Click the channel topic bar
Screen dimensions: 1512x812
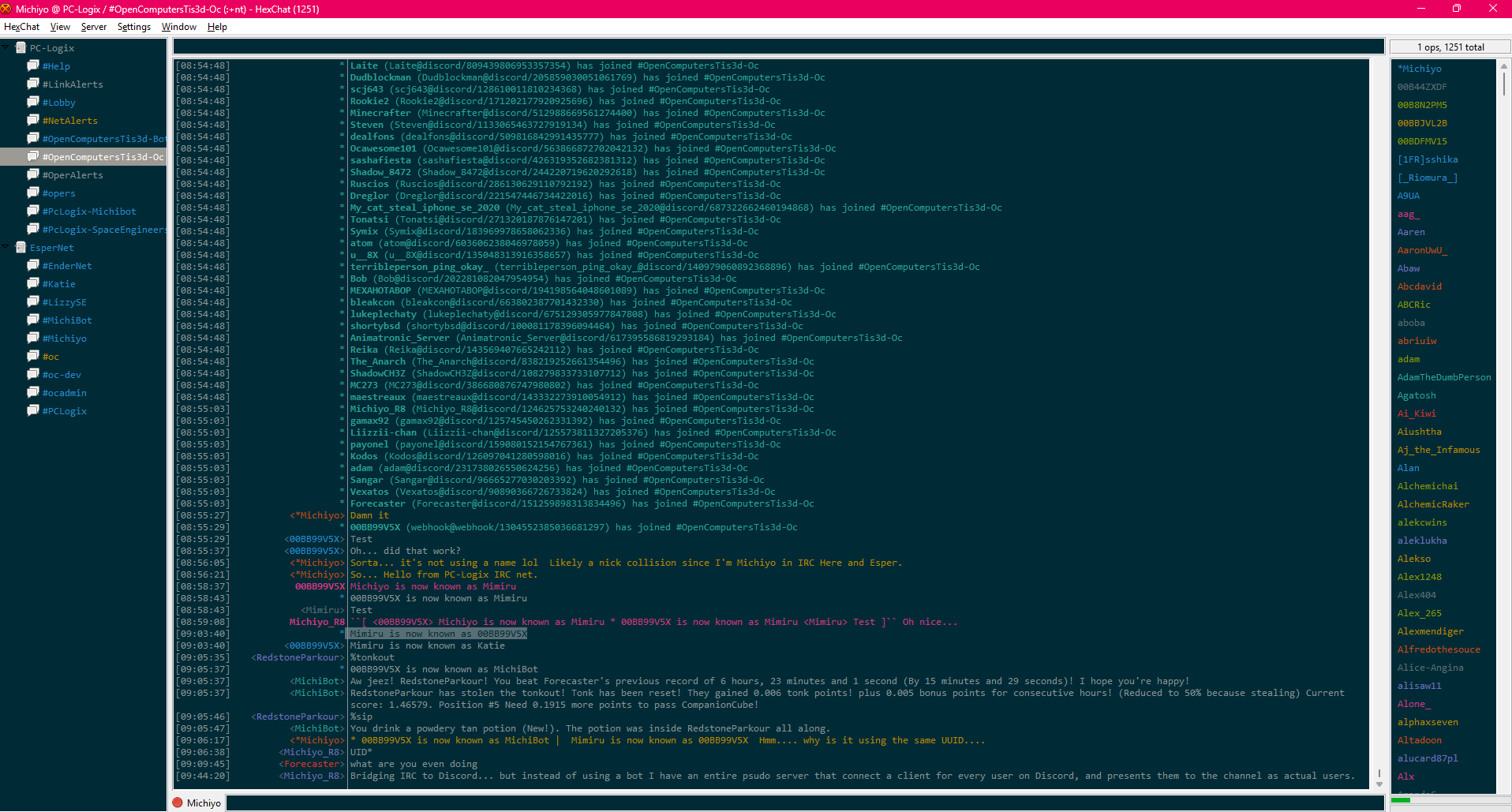tap(778, 47)
